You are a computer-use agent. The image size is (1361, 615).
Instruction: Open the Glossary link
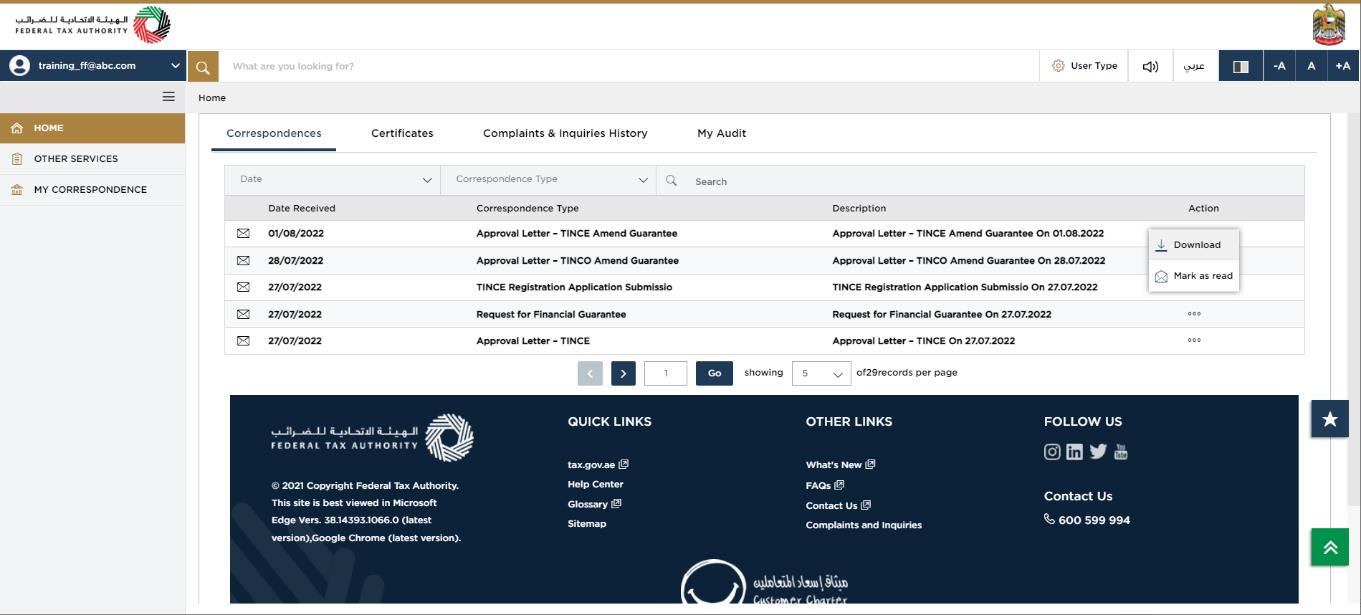[x=594, y=504]
